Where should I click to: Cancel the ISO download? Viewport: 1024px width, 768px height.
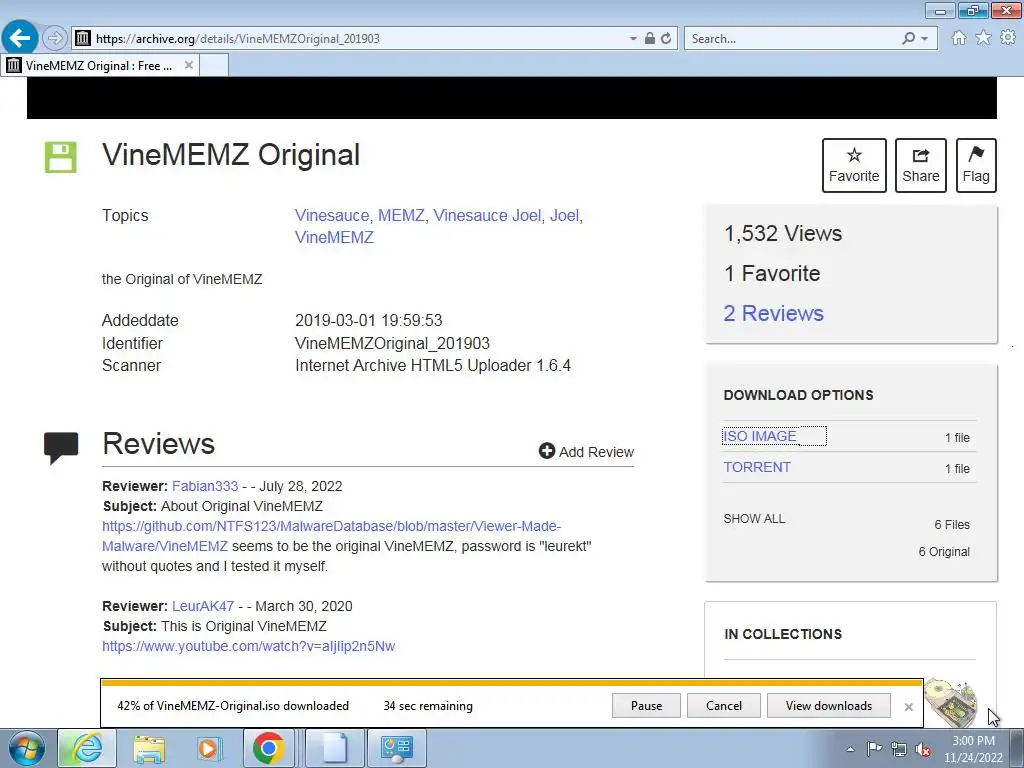click(724, 705)
